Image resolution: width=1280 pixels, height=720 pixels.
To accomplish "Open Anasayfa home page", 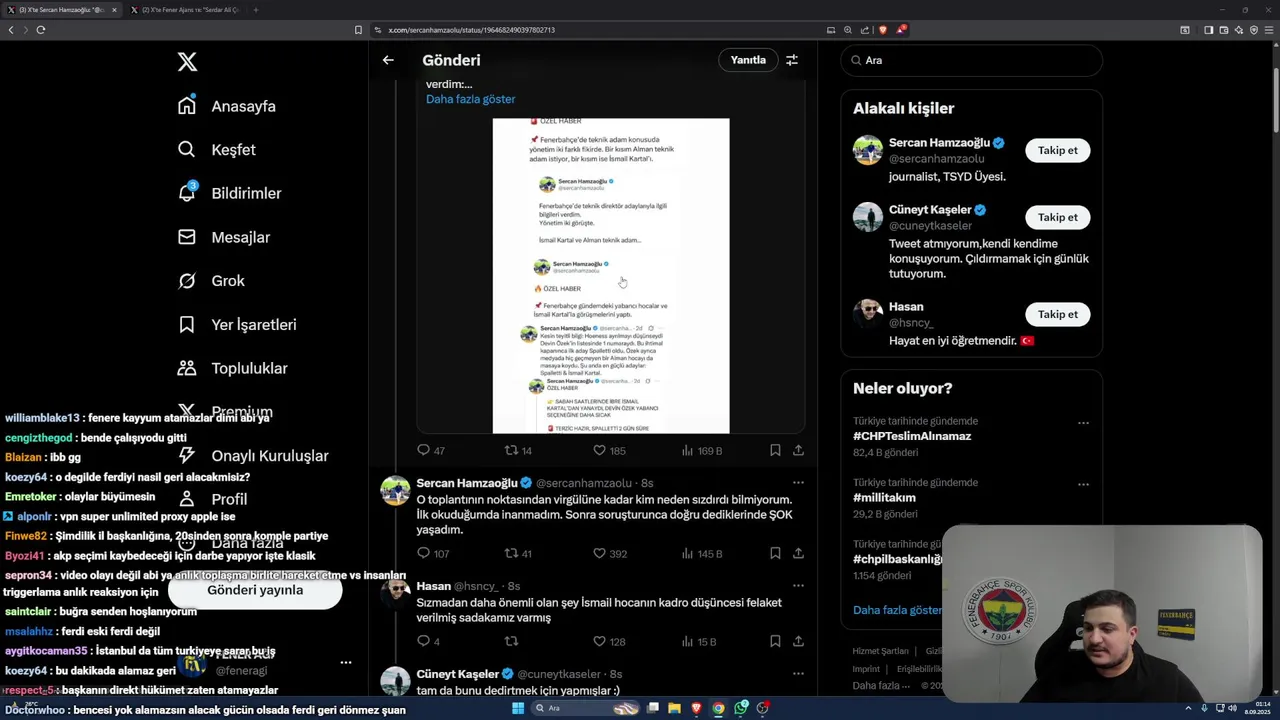I will click(227, 106).
